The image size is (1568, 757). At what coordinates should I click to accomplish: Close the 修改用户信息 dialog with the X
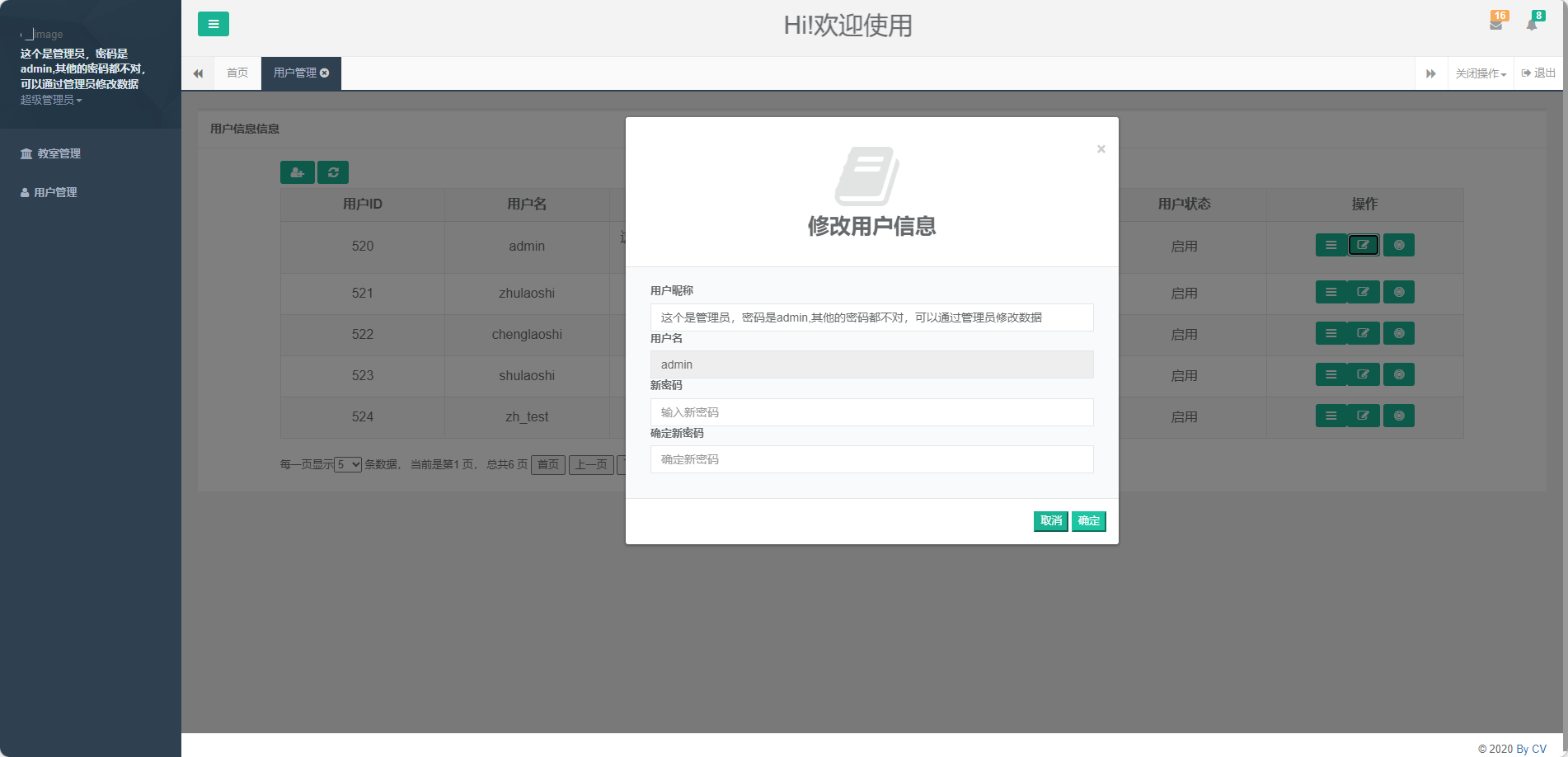[x=1101, y=149]
